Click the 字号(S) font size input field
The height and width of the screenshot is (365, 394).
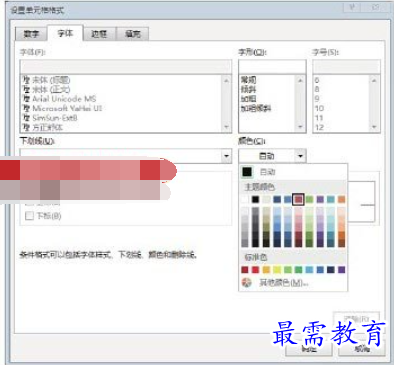coord(346,67)
